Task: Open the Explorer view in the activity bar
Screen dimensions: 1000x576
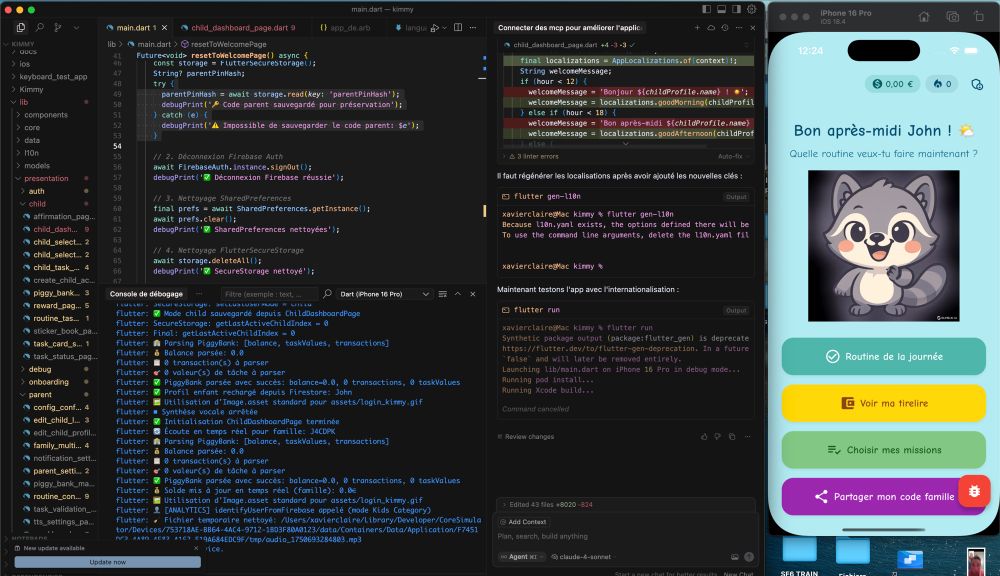Action: coord(20,27)
